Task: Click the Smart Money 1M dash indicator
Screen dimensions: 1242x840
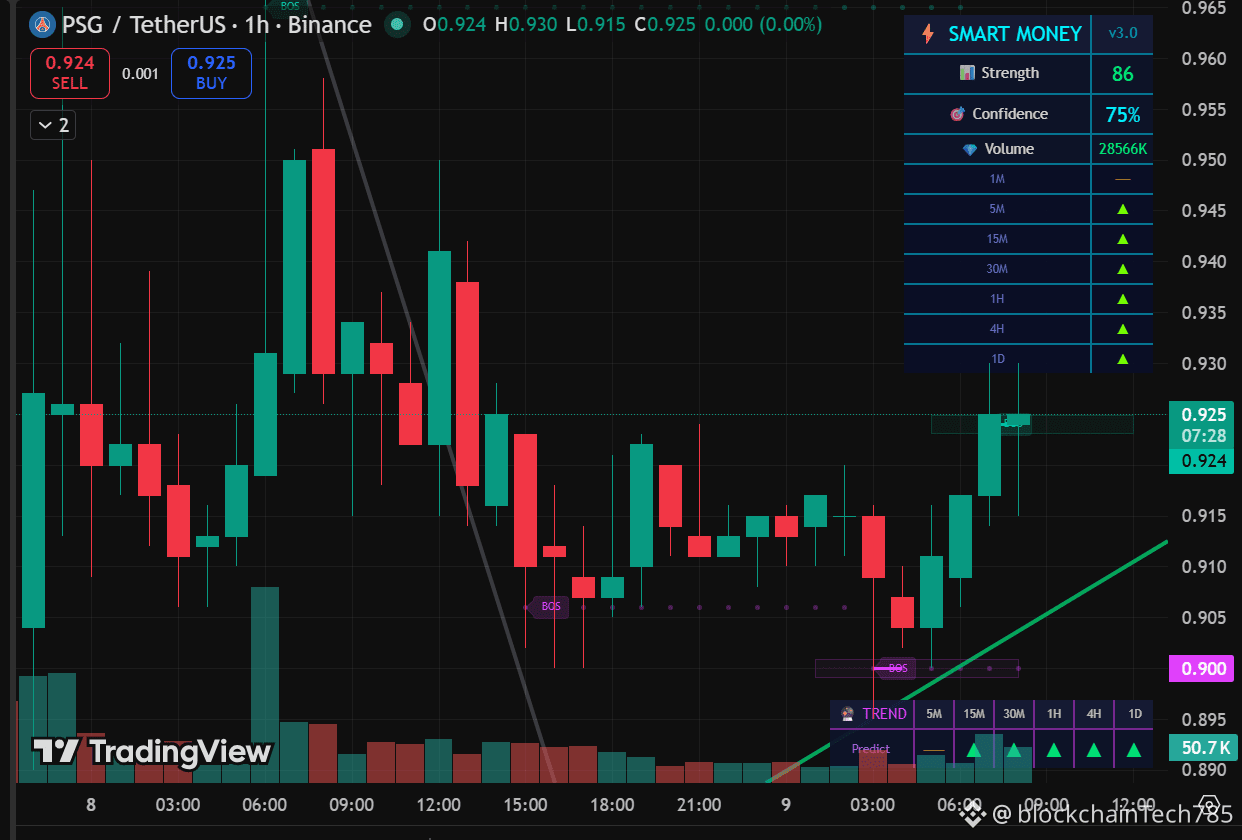Action: coord(1122,179)
